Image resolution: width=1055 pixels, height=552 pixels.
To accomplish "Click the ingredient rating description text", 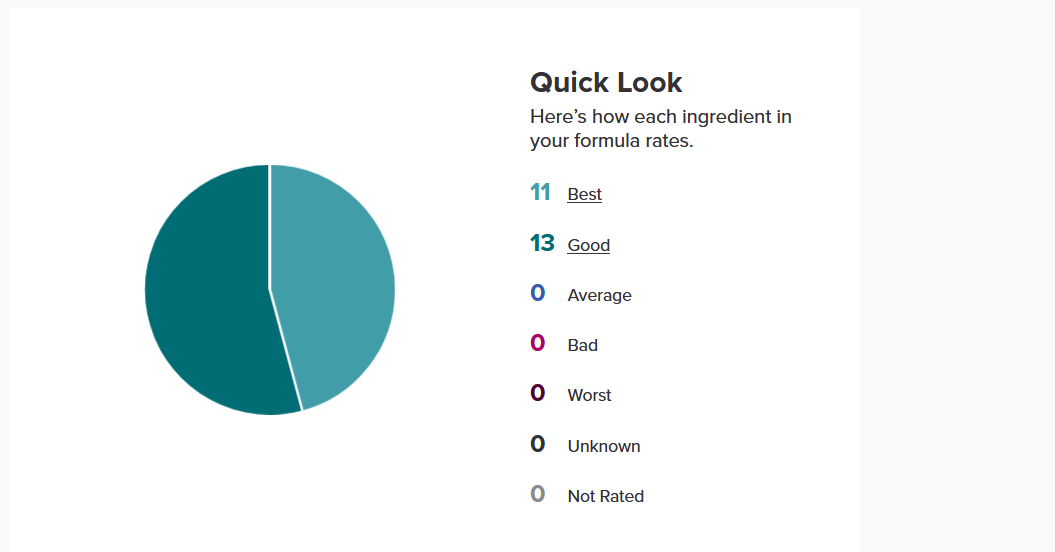I will [x=660, y=129].
